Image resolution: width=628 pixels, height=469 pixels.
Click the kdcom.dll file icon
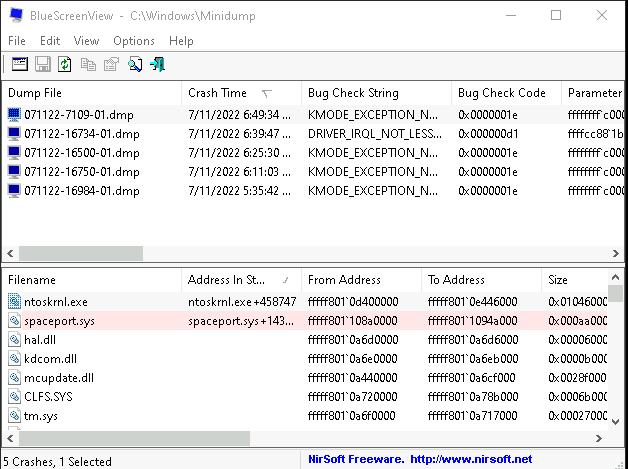(x=14, y=358)
